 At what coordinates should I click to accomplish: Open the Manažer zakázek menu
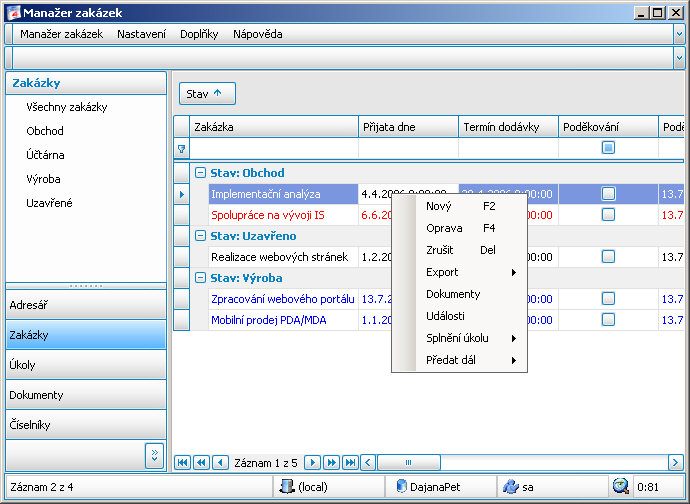point(62,34)
